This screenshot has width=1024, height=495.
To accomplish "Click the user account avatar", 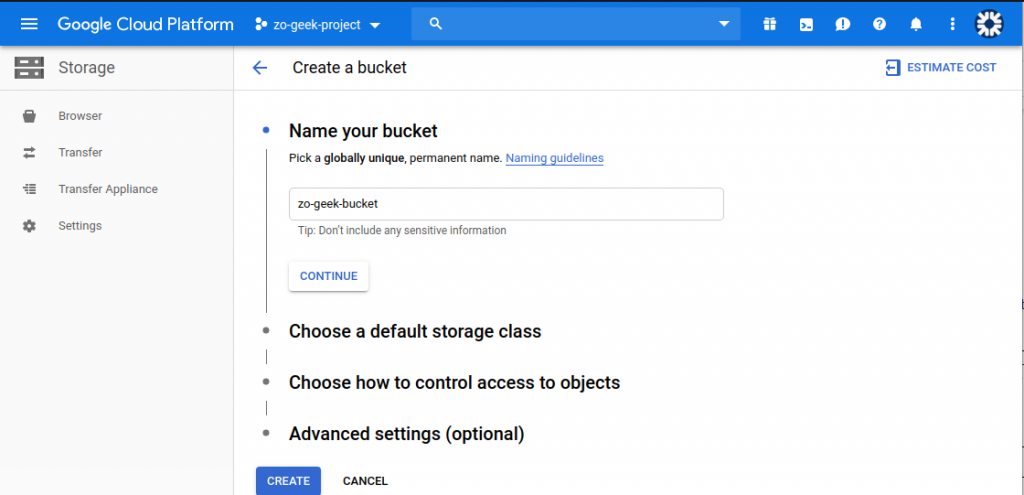I will 989,24.
